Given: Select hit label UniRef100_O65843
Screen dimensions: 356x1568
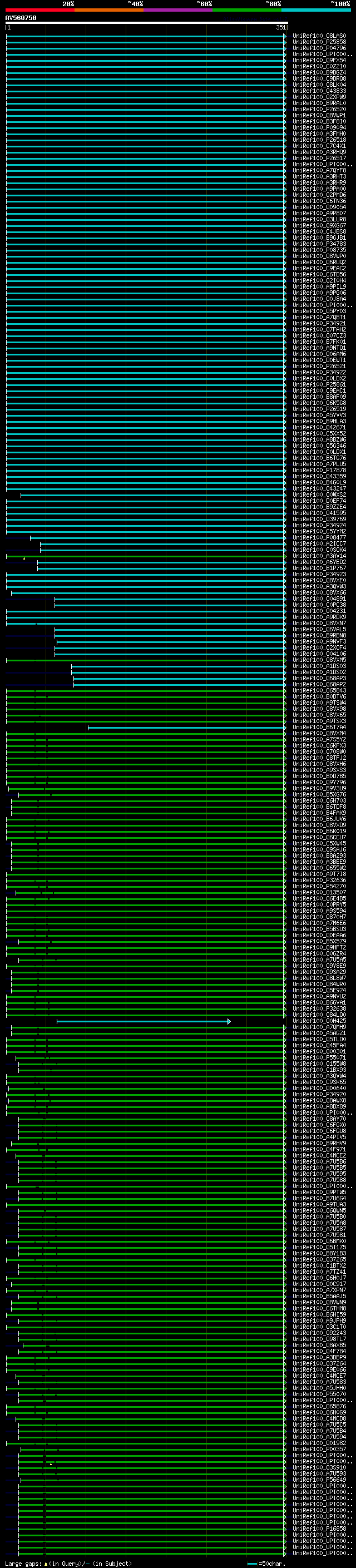Looking at the screenshot, I should click(319, 691).
